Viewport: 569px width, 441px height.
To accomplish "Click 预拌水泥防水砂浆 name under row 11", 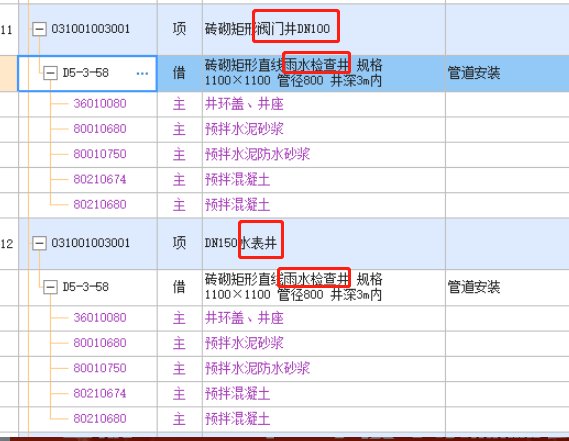I will click(x=258, y=155).
